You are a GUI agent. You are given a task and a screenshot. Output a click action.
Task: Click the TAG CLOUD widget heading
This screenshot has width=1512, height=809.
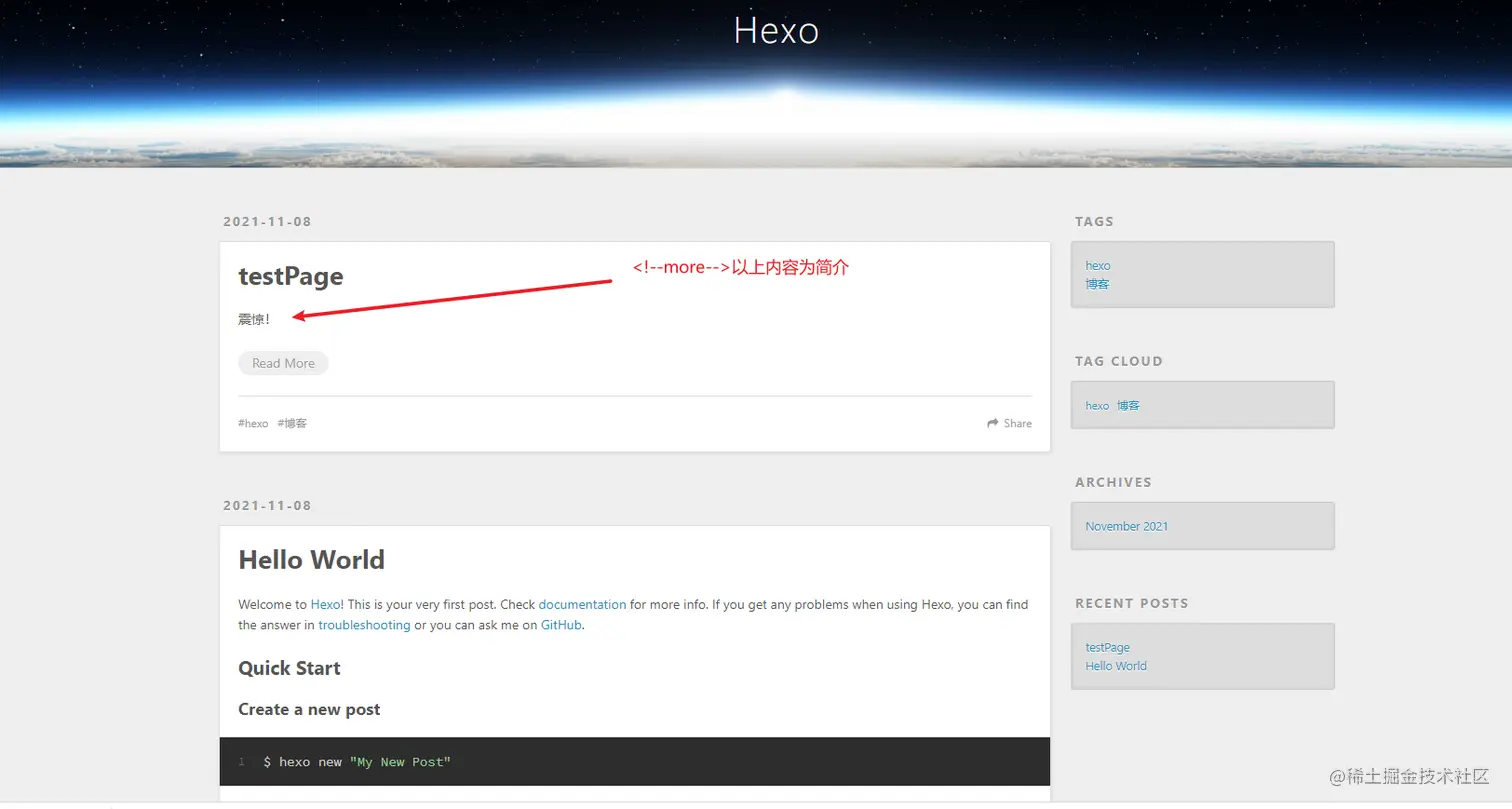coord(1119,361)
